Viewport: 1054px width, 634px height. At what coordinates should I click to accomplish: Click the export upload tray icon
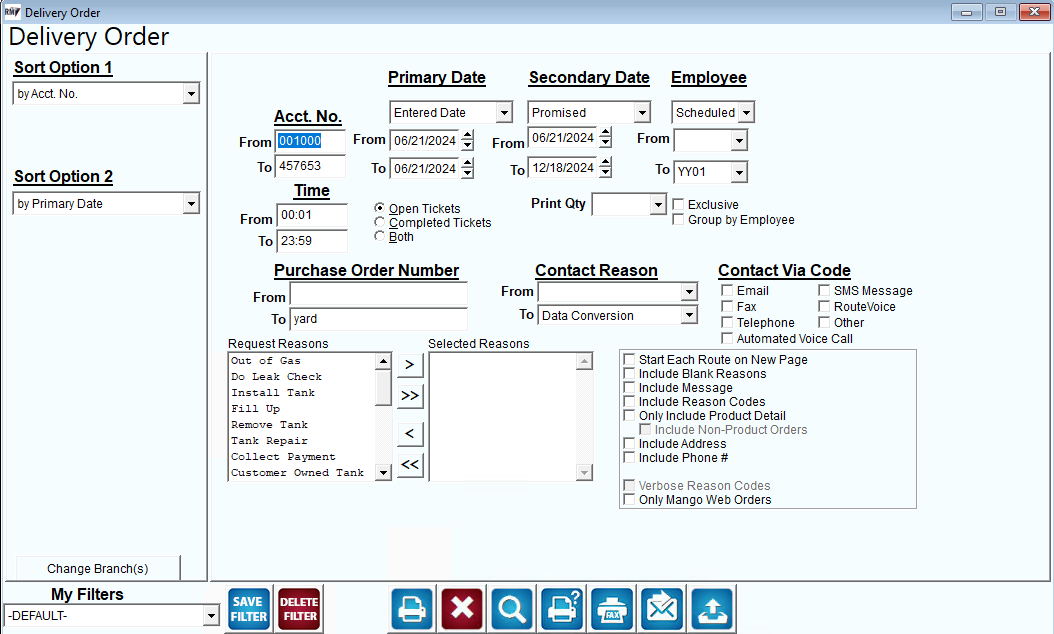click(713, 609)
